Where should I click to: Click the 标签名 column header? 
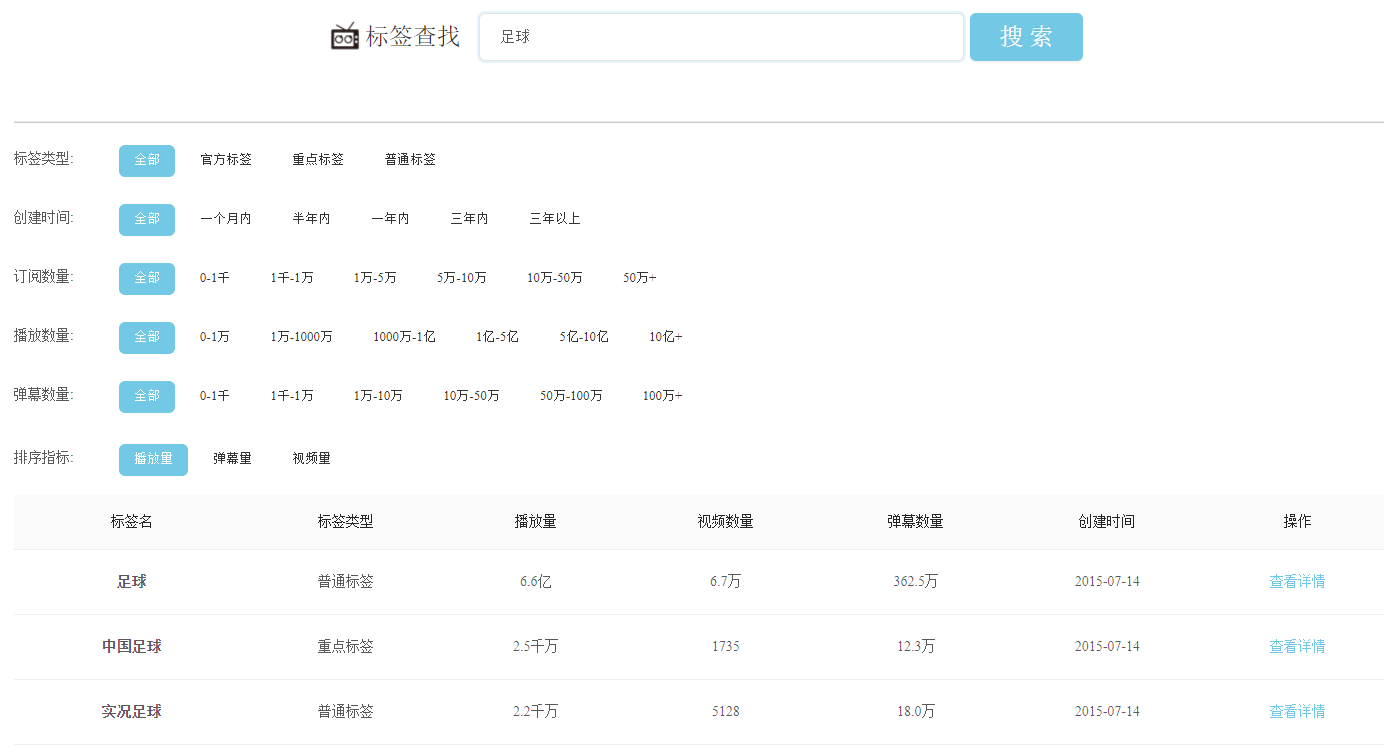point(132,522)
